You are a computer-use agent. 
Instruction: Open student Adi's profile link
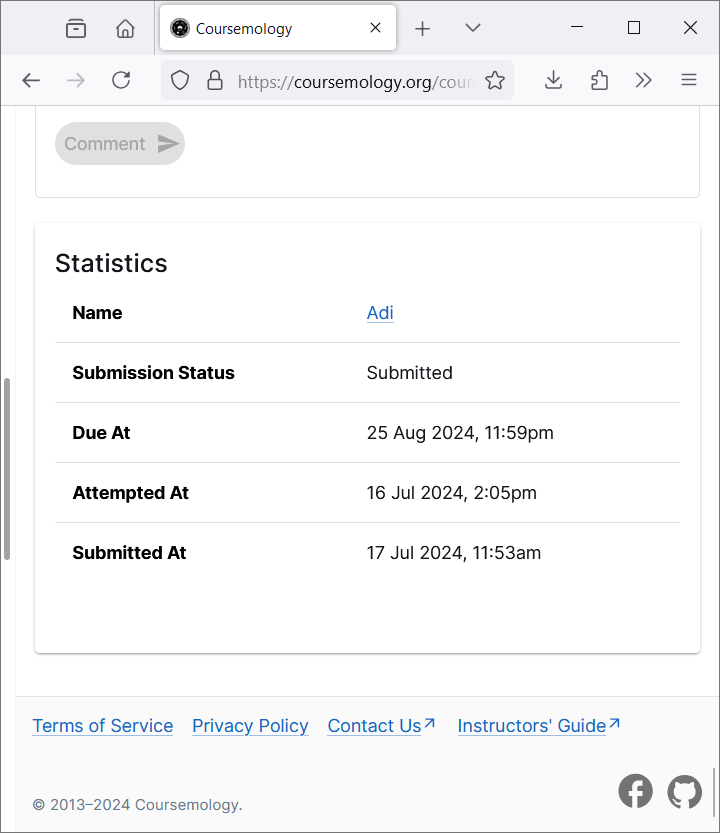pyautogui.click(x=380, y=313)
